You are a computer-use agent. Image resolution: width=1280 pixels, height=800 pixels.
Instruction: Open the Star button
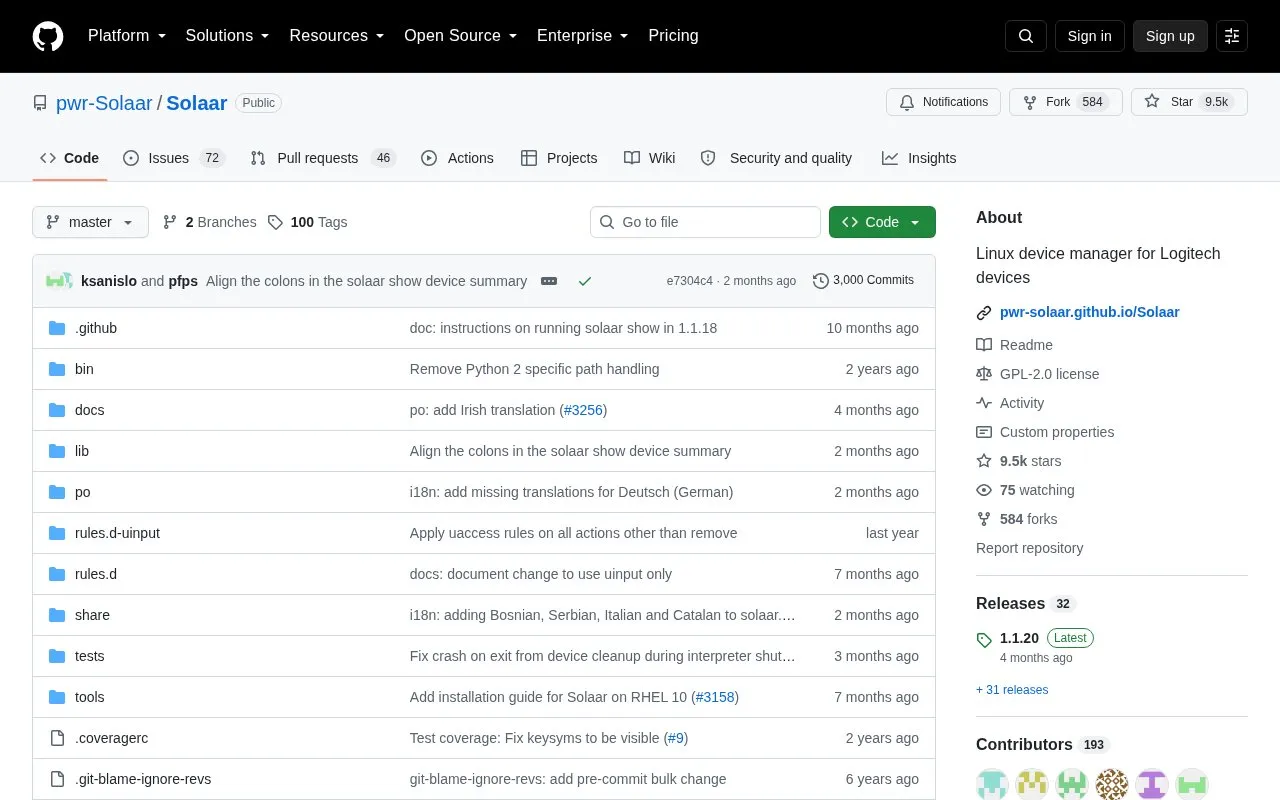(1189, 102)
